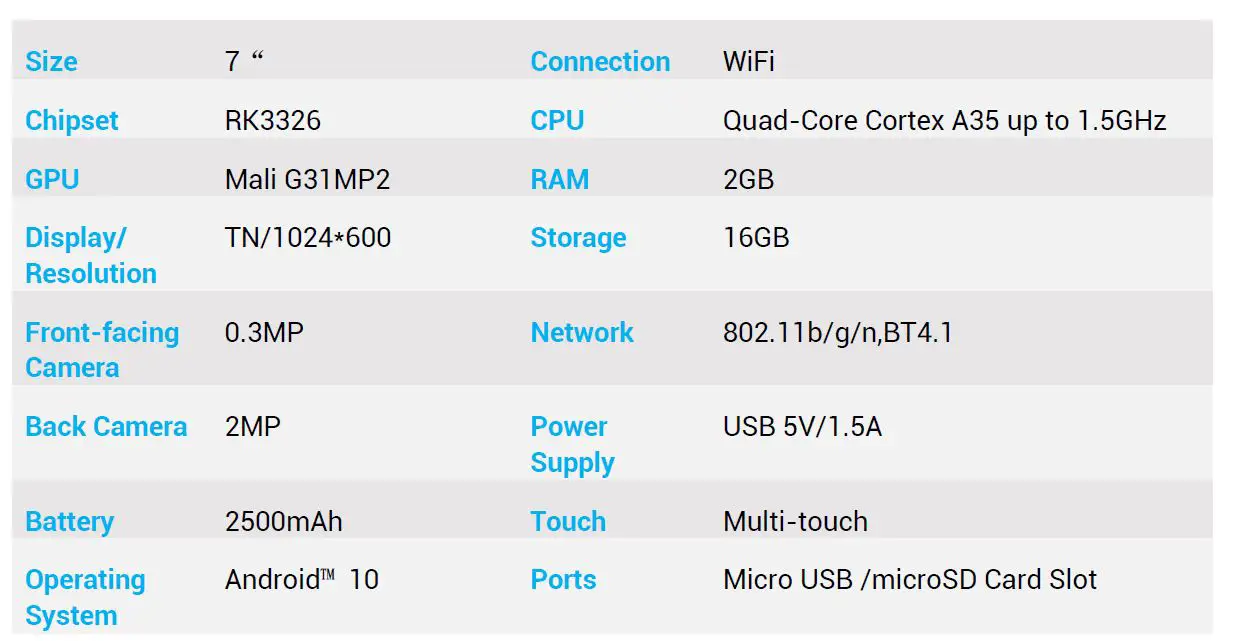The width and height of the screenshot is (1237, 641).
Task: Select the GPU label
Action: click(52, 180)
